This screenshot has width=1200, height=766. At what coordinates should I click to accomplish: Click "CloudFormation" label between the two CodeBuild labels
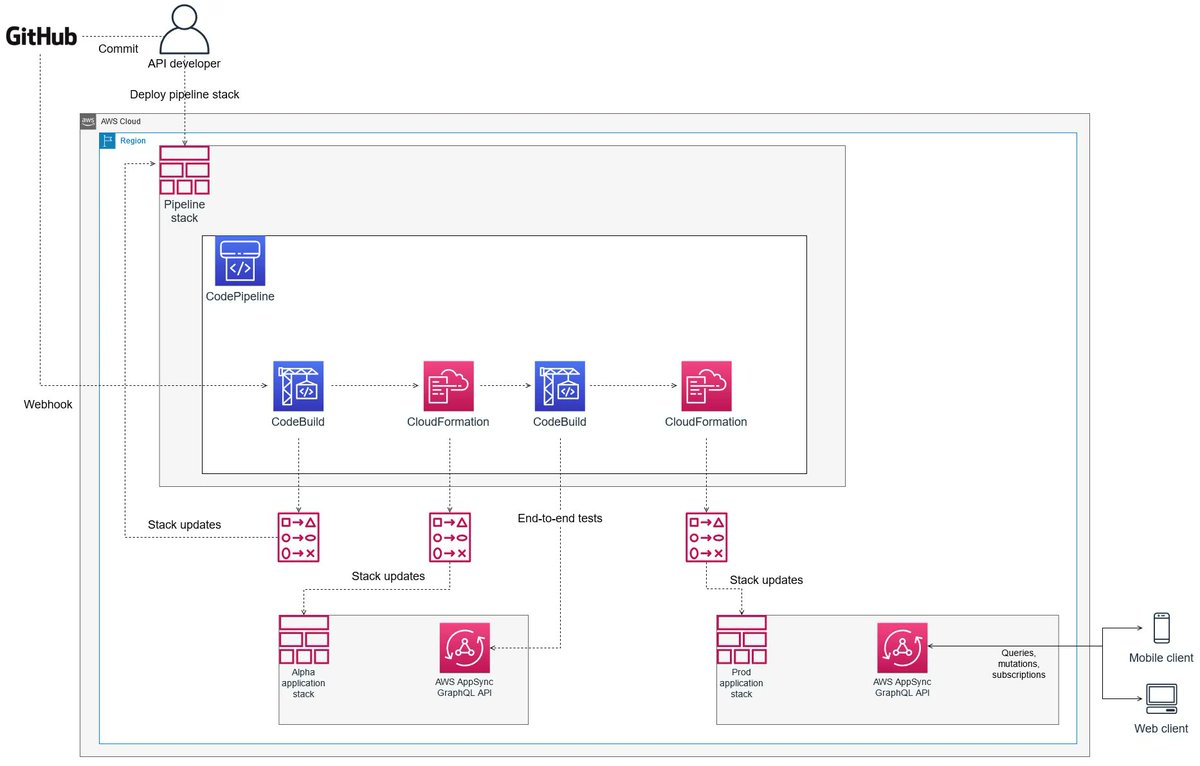449,422
